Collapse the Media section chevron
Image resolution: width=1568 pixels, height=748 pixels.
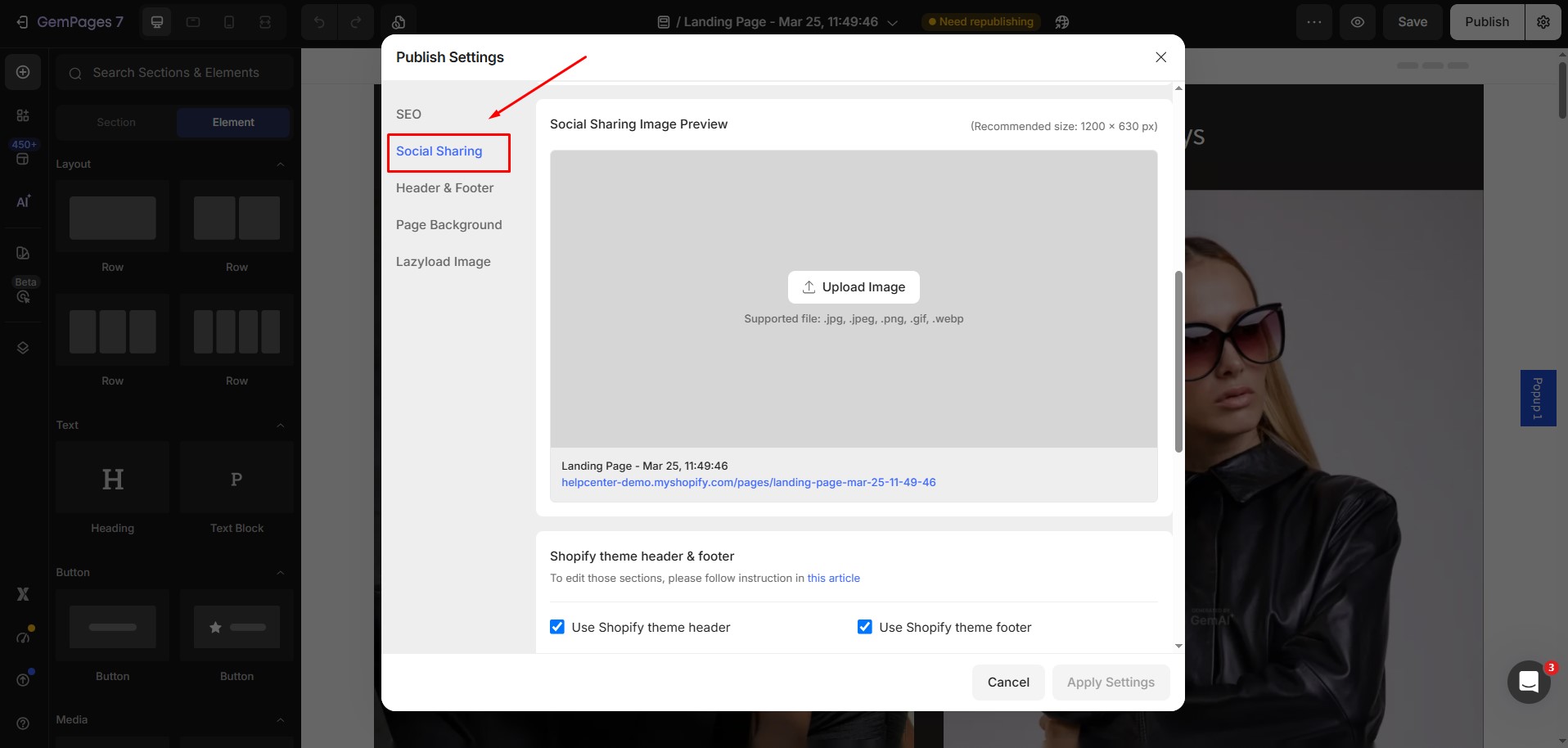281,719
